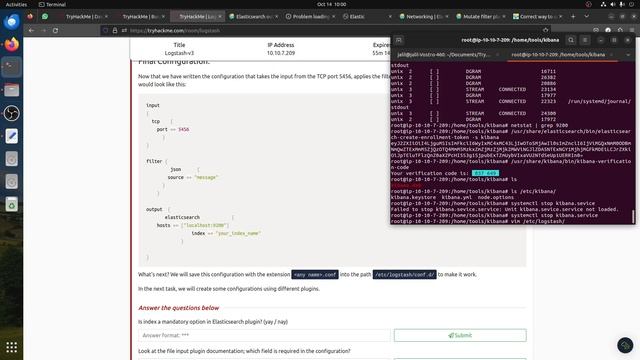The image size is (640, 360).
Task: Expand terminal tabs dropdown arrow
Action: coord(628,55)
